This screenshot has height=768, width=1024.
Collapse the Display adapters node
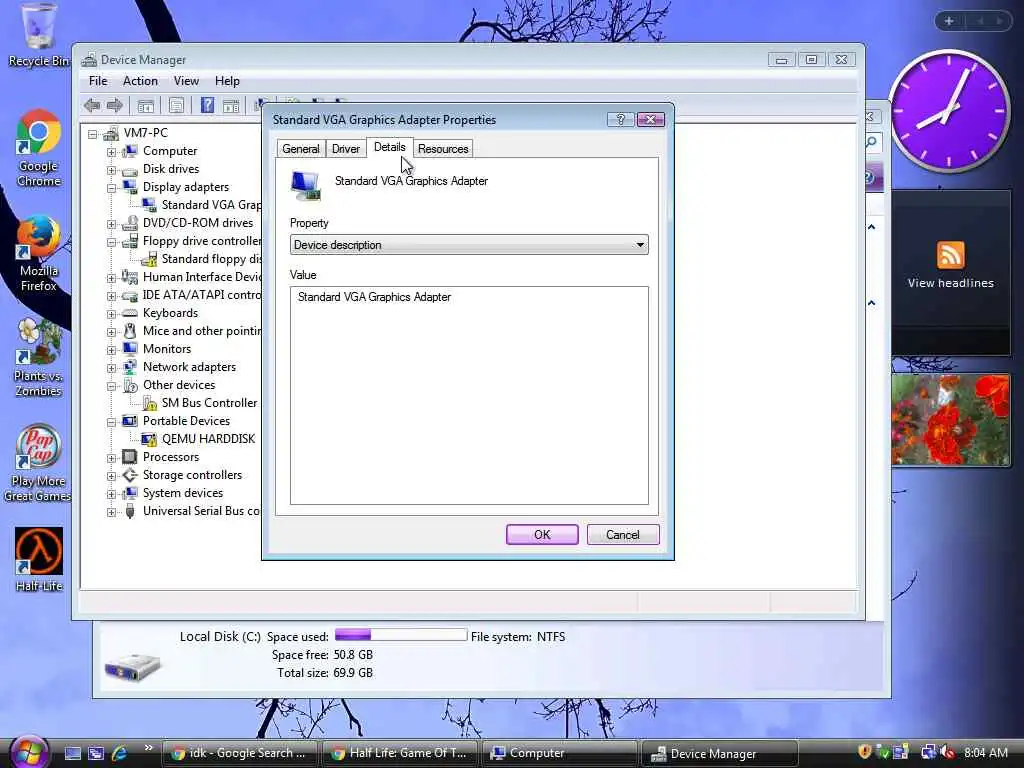pyautogui.click(x=112, y=188)
